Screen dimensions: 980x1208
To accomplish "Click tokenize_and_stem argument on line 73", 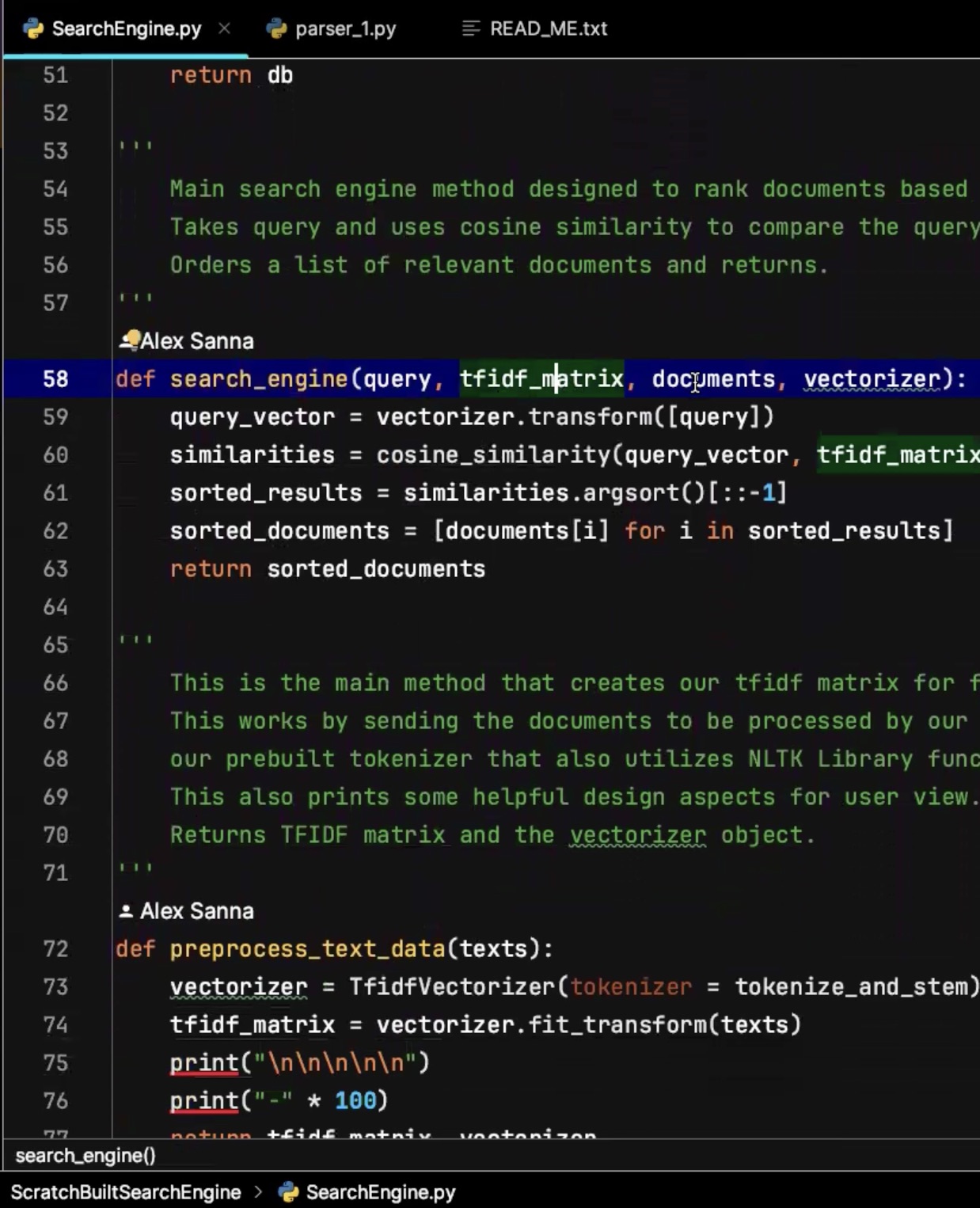I will (x=851, y=986).
